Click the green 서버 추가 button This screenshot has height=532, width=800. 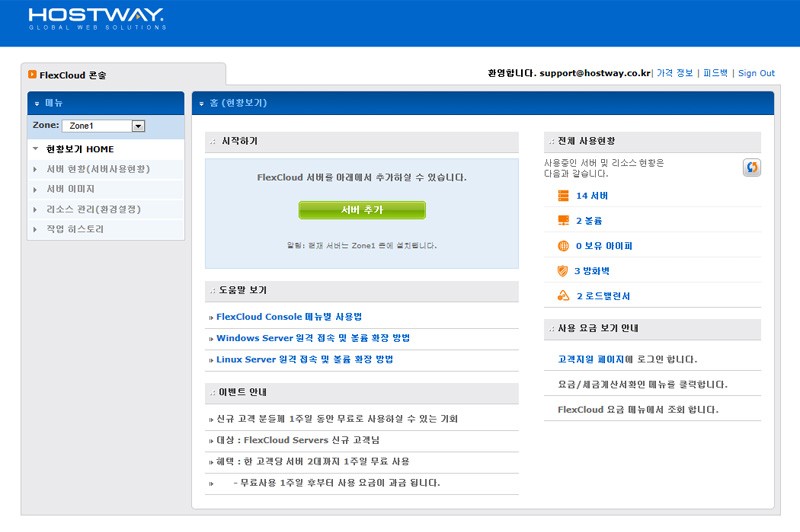pyautogui.click(x=362, y=210)
